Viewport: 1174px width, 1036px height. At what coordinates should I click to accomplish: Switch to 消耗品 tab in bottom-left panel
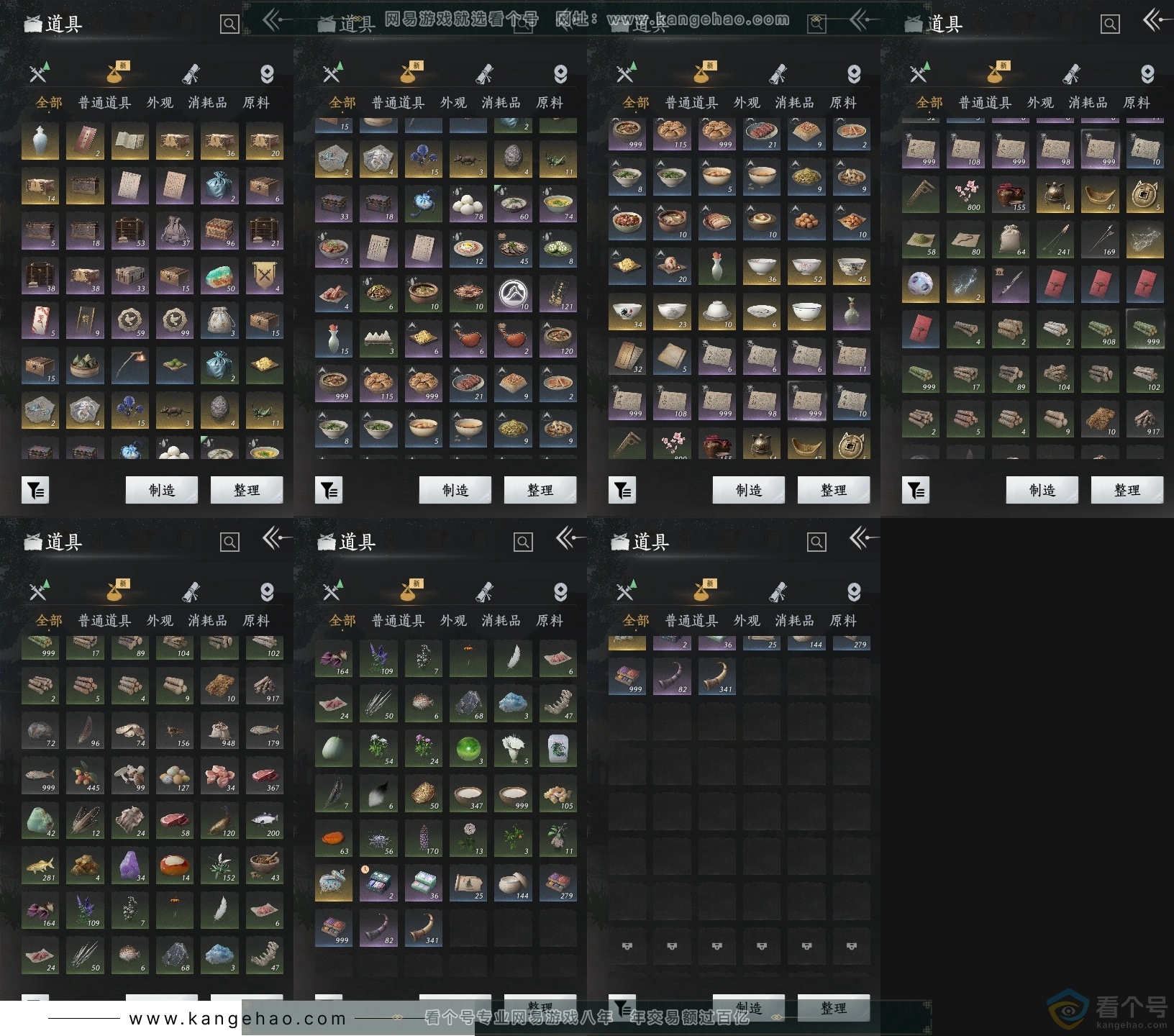208,621
